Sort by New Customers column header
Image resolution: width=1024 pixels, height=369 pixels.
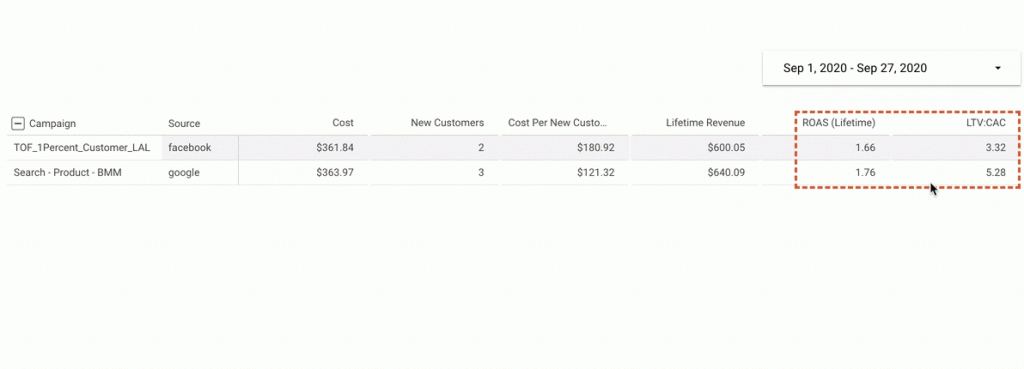(447, 122)
